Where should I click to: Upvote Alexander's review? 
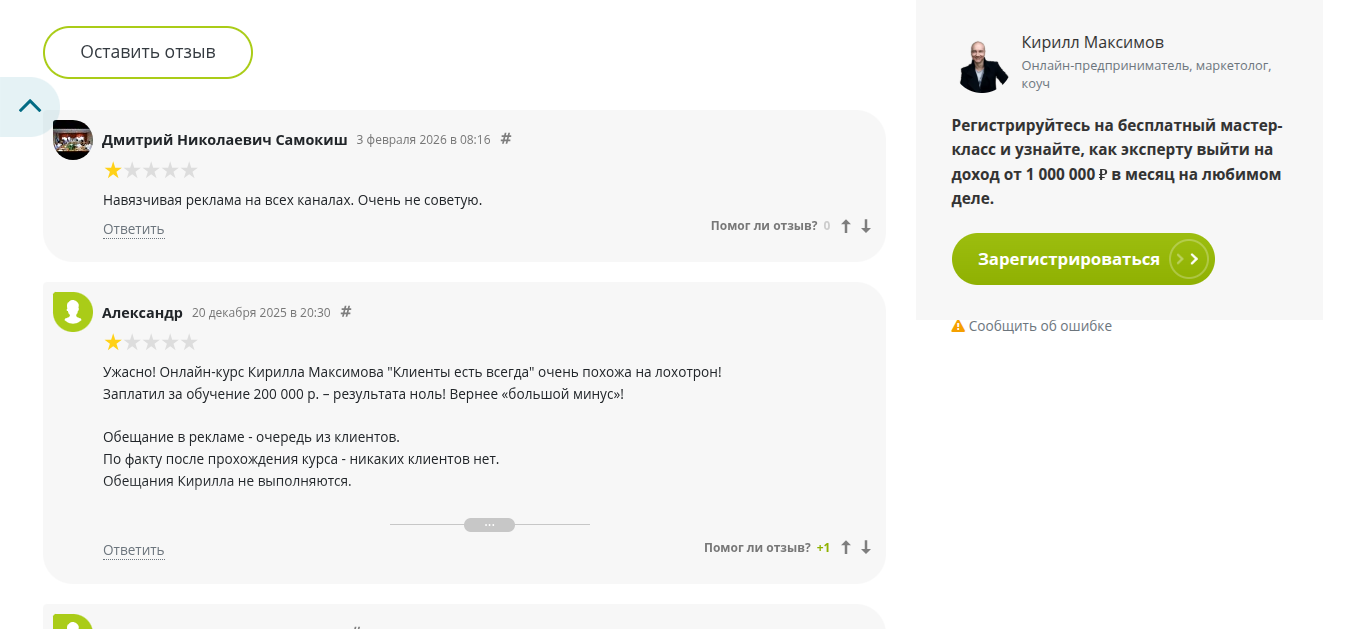[846, 547]
